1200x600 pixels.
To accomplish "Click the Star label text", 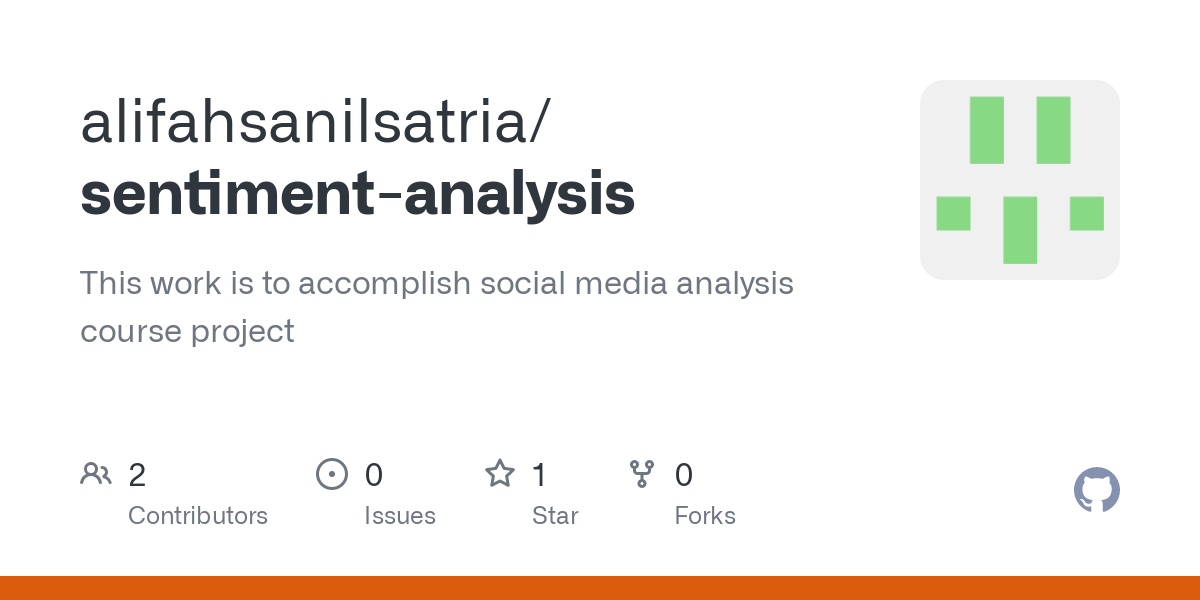I will click(x=555, y=516).
